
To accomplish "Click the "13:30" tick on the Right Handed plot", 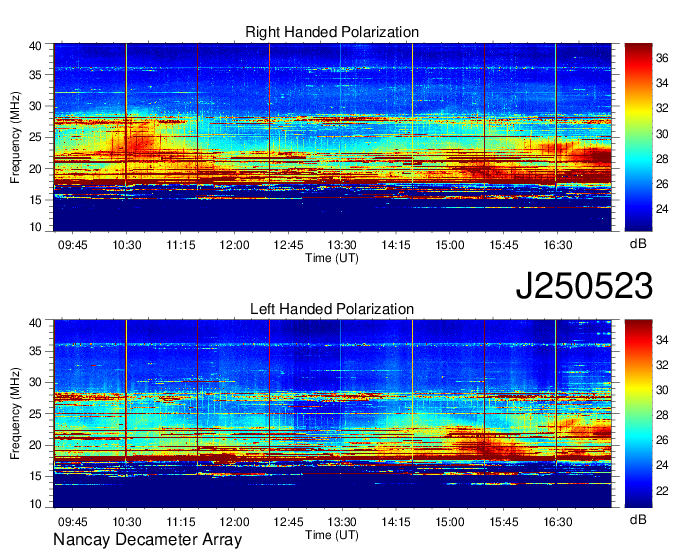I will (x=342, y=245).
